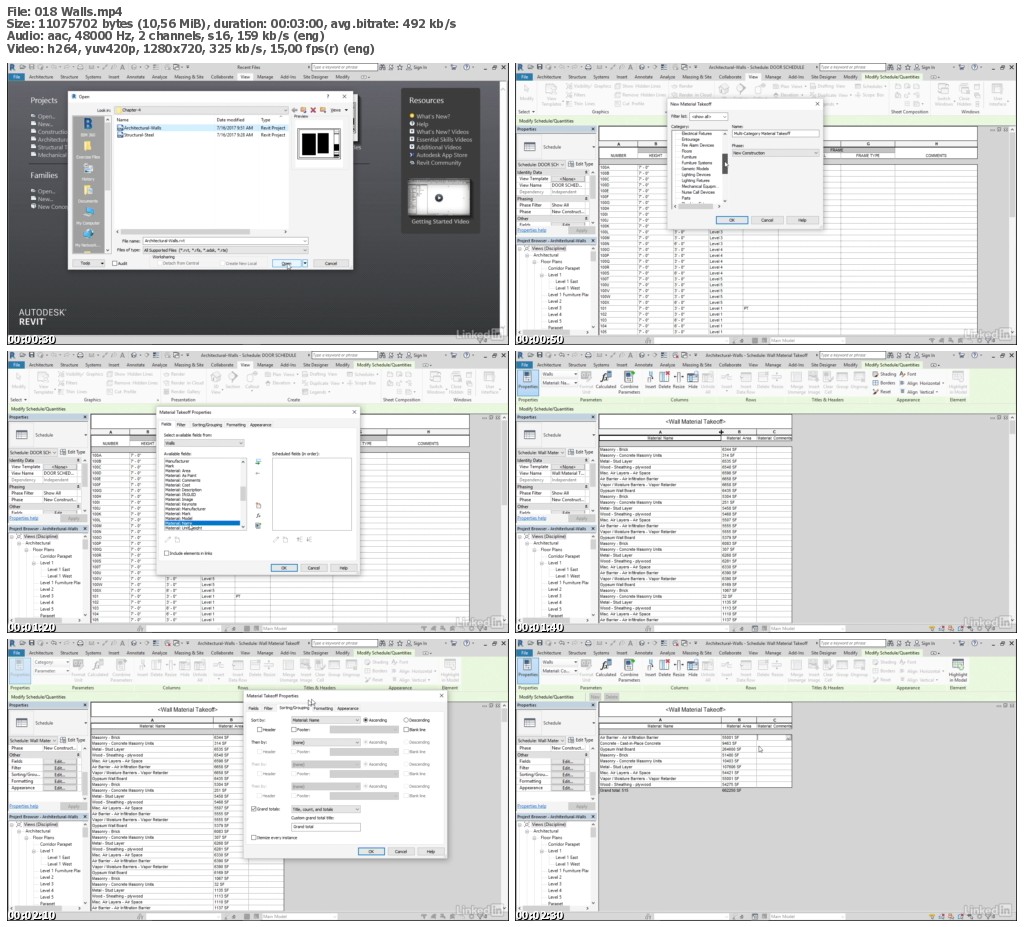
Task: Click BIM 360 icon in Open dialog sidebar
Action: tap(88, 125)
